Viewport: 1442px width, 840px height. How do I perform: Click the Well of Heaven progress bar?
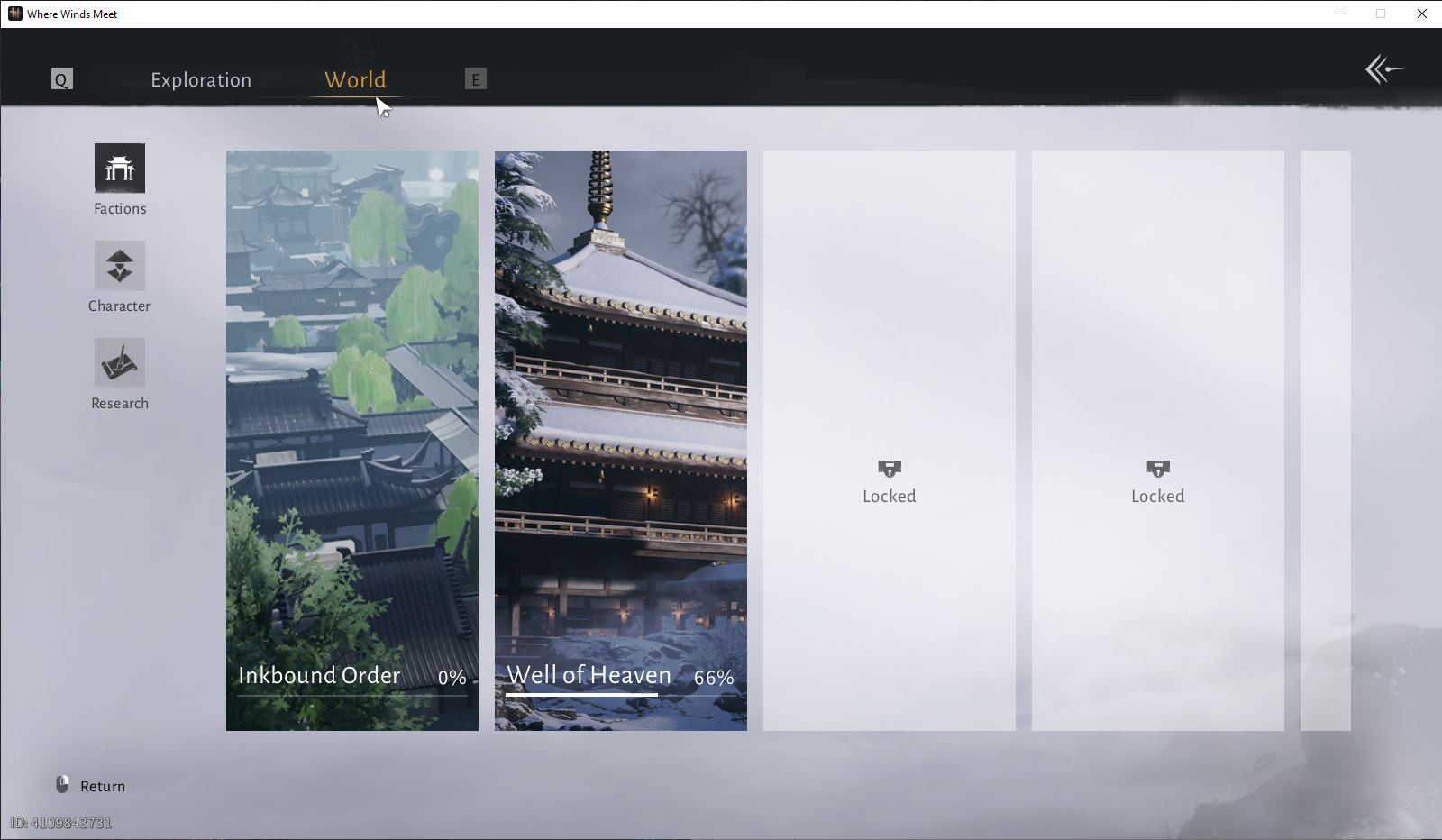click(x=620, y=695)
